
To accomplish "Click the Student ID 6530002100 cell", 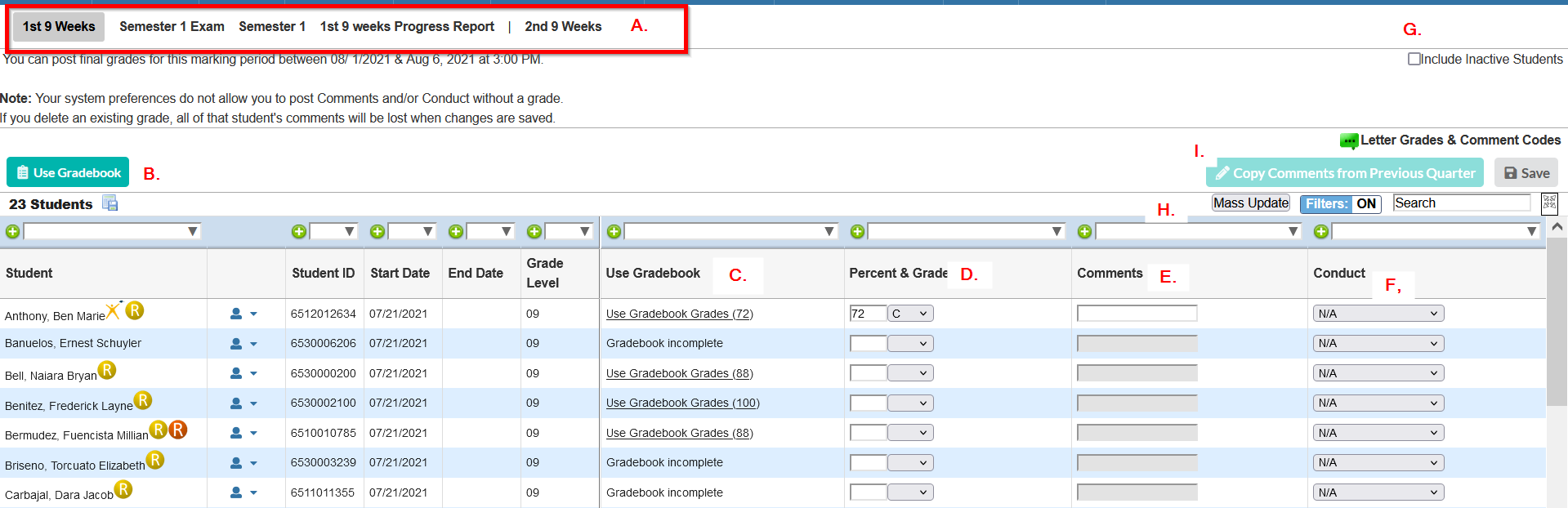I will (324, 403).
